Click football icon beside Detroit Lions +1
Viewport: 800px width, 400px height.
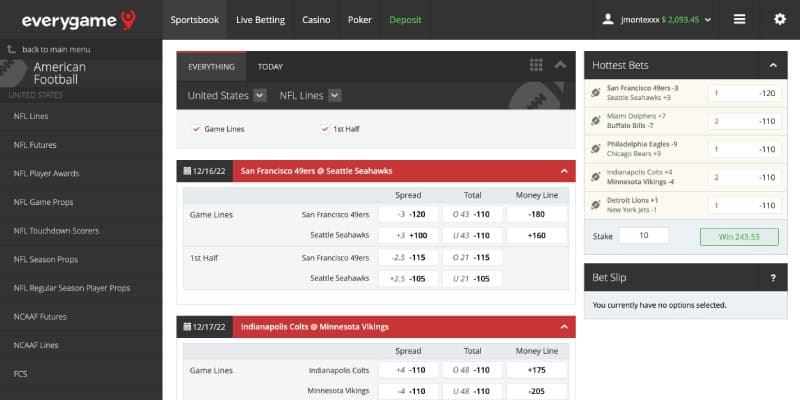click(x=595, y=205)
